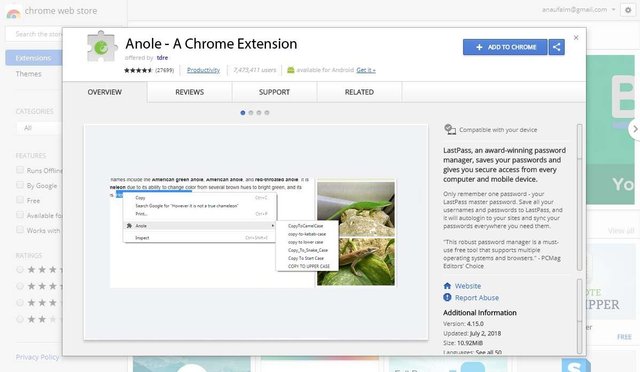Click the Anole - A Chrome Extension title
Screen dimensions: 640x372
(211, 44)
